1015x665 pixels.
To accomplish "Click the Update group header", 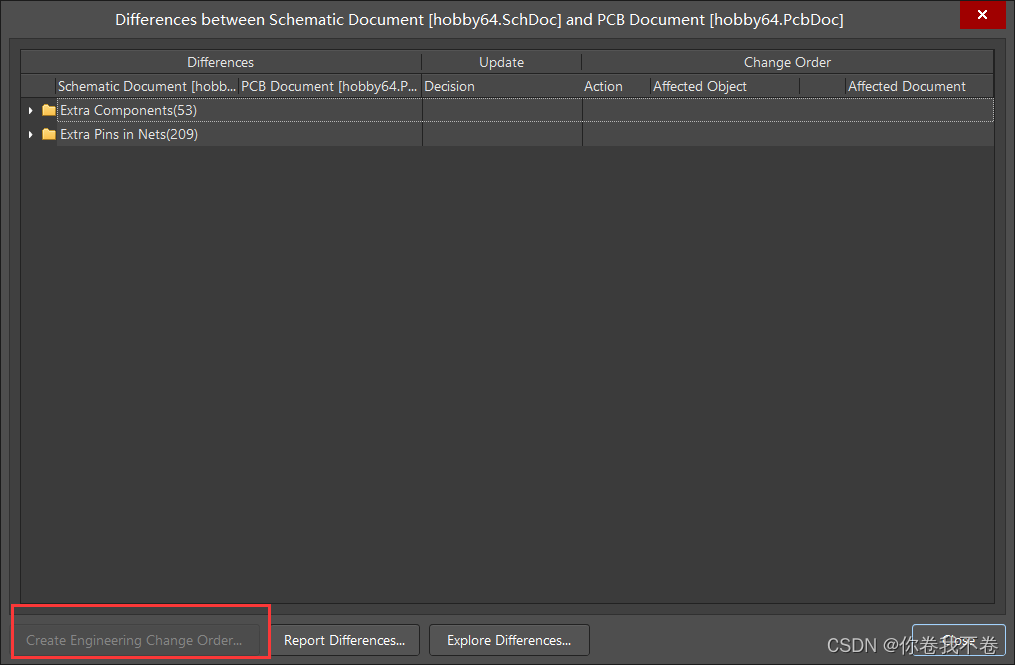I will click(501, 62).
